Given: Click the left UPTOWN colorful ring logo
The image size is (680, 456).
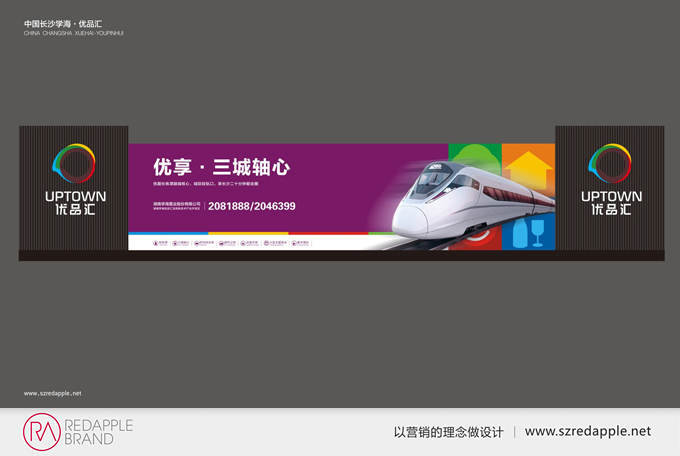Looking at the screenshot, I should click(x=74, y=164).
